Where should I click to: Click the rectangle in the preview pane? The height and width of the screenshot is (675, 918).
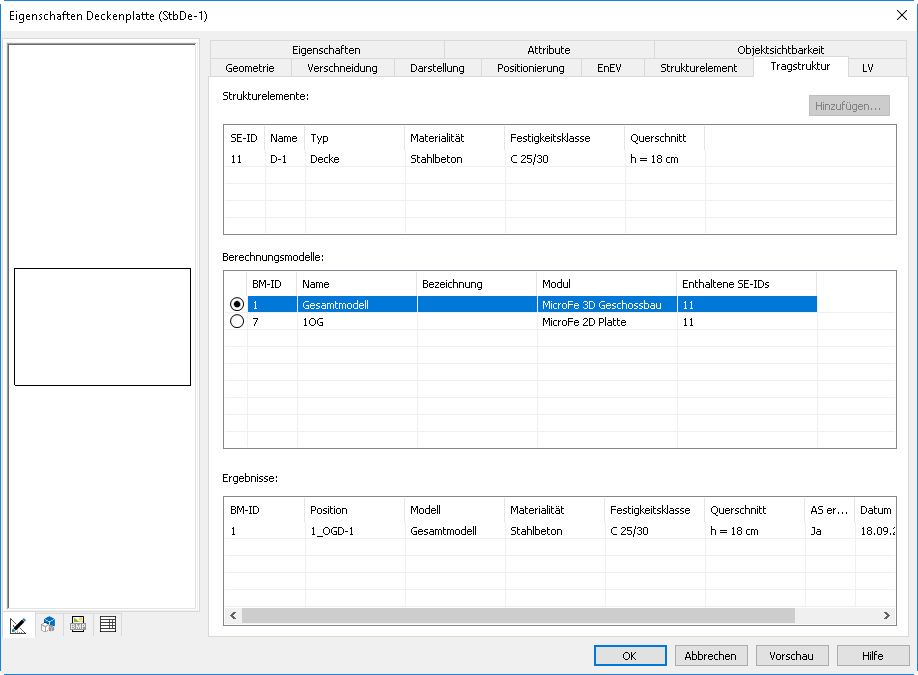pyautogui.click(x=102, y=327)
